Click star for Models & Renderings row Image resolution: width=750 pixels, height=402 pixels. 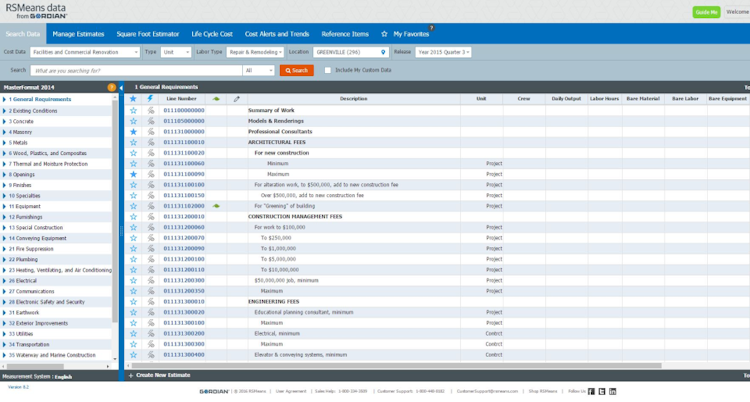pos(133,121)
